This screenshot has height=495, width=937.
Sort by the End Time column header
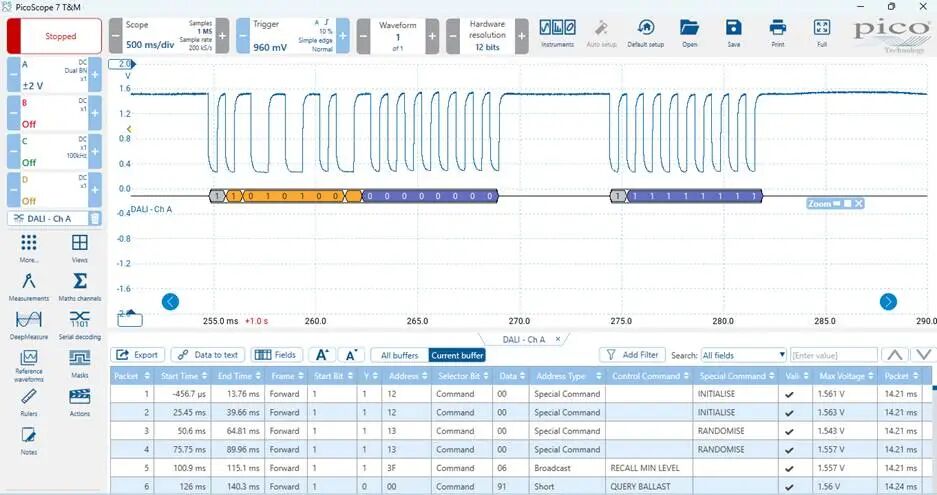[238, 375]
